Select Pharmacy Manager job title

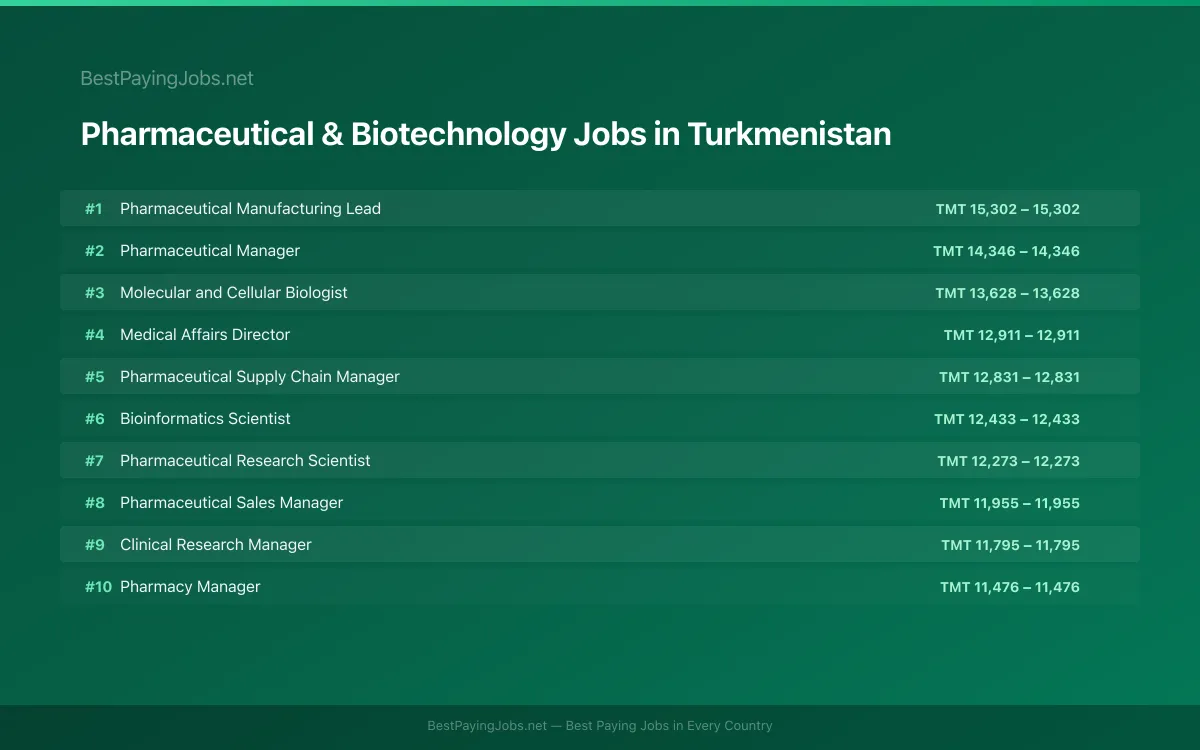(x=190, y=587)
